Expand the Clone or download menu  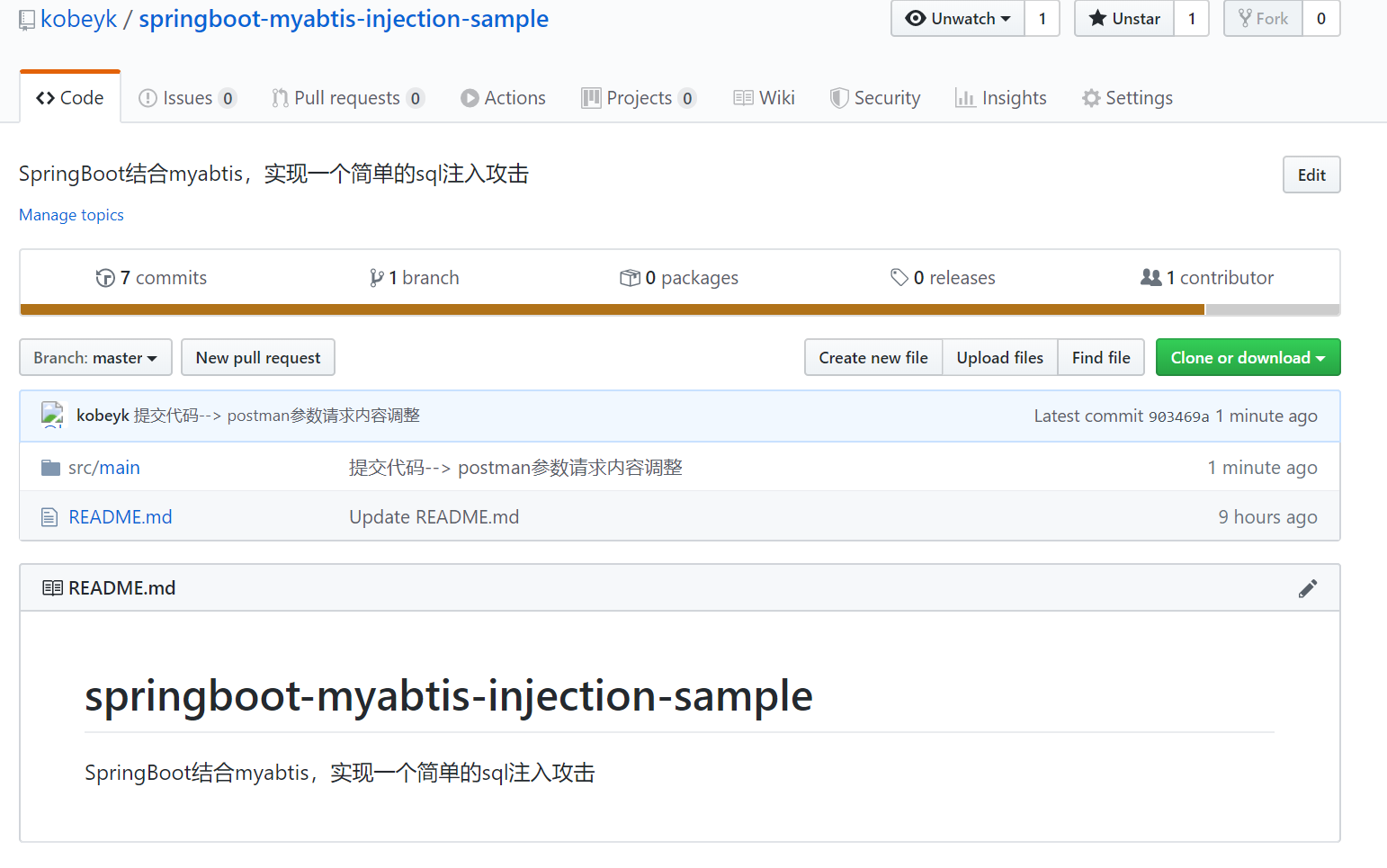(x=1248, y=357)
